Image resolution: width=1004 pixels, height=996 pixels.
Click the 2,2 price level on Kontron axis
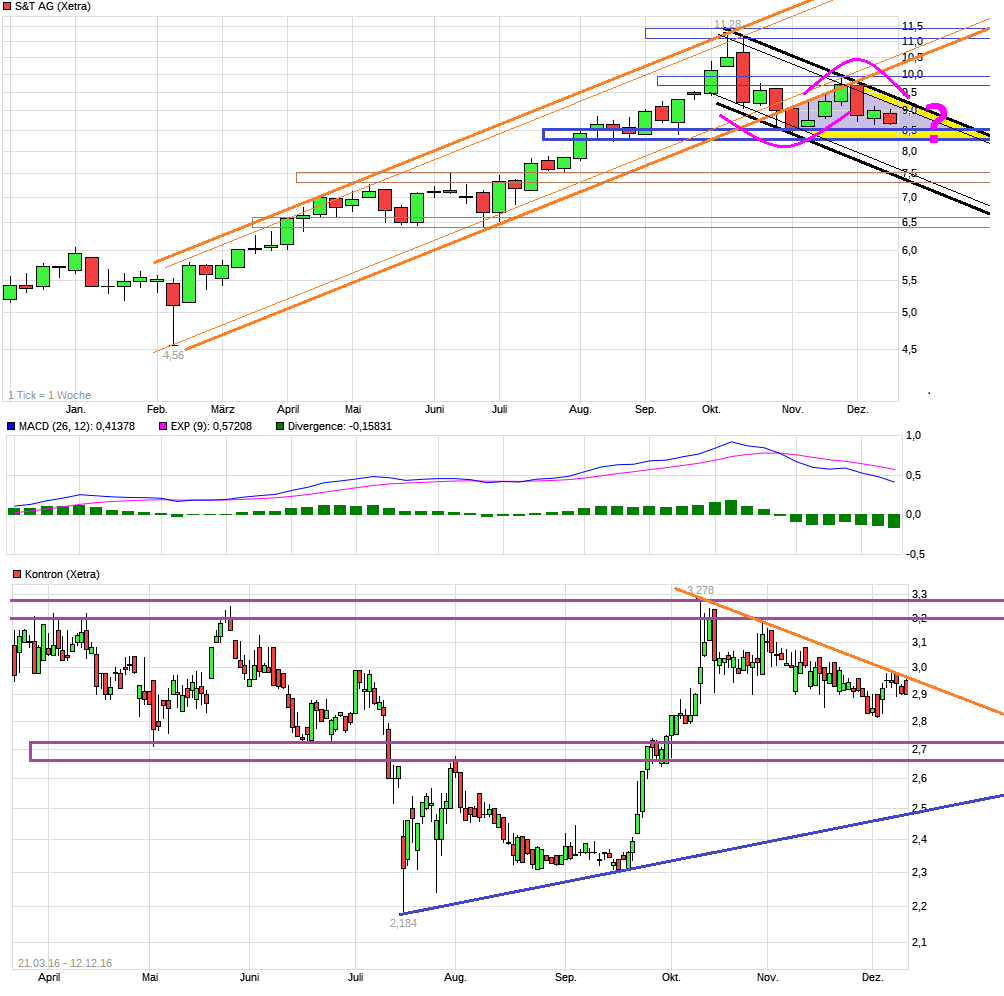(919, 906)
